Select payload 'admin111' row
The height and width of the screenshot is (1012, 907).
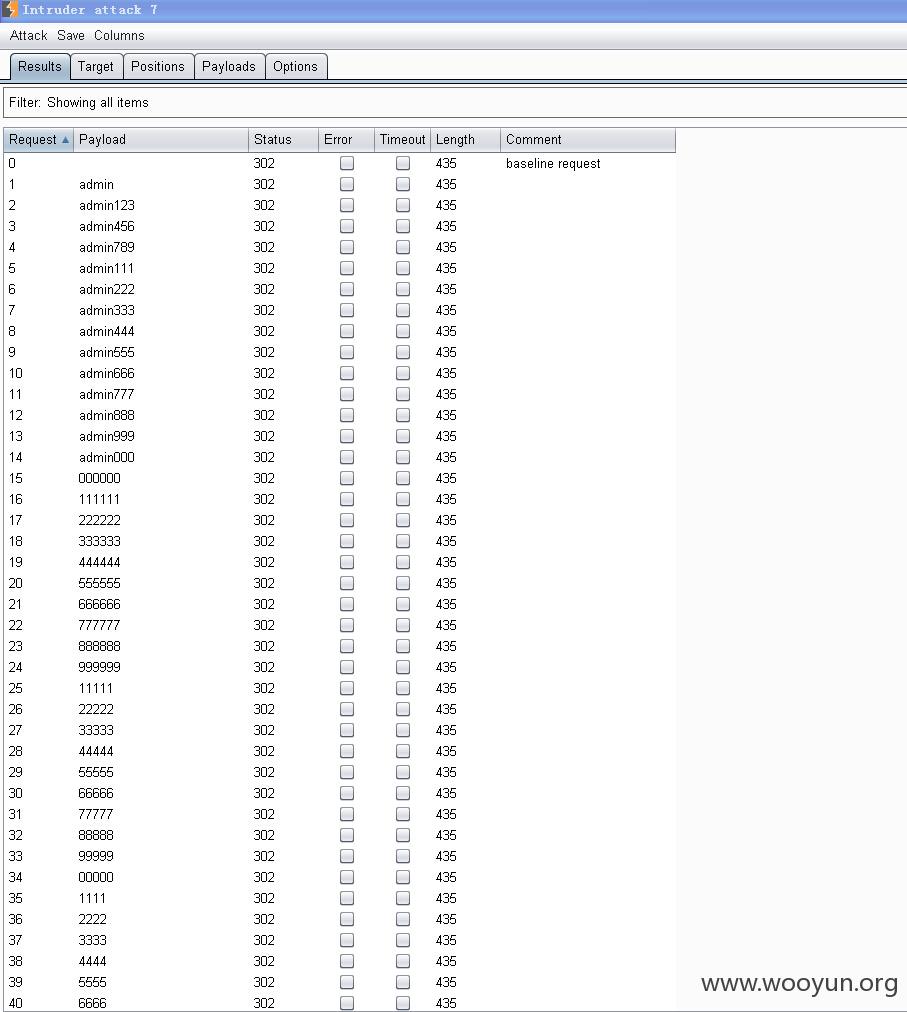(106, 268)
